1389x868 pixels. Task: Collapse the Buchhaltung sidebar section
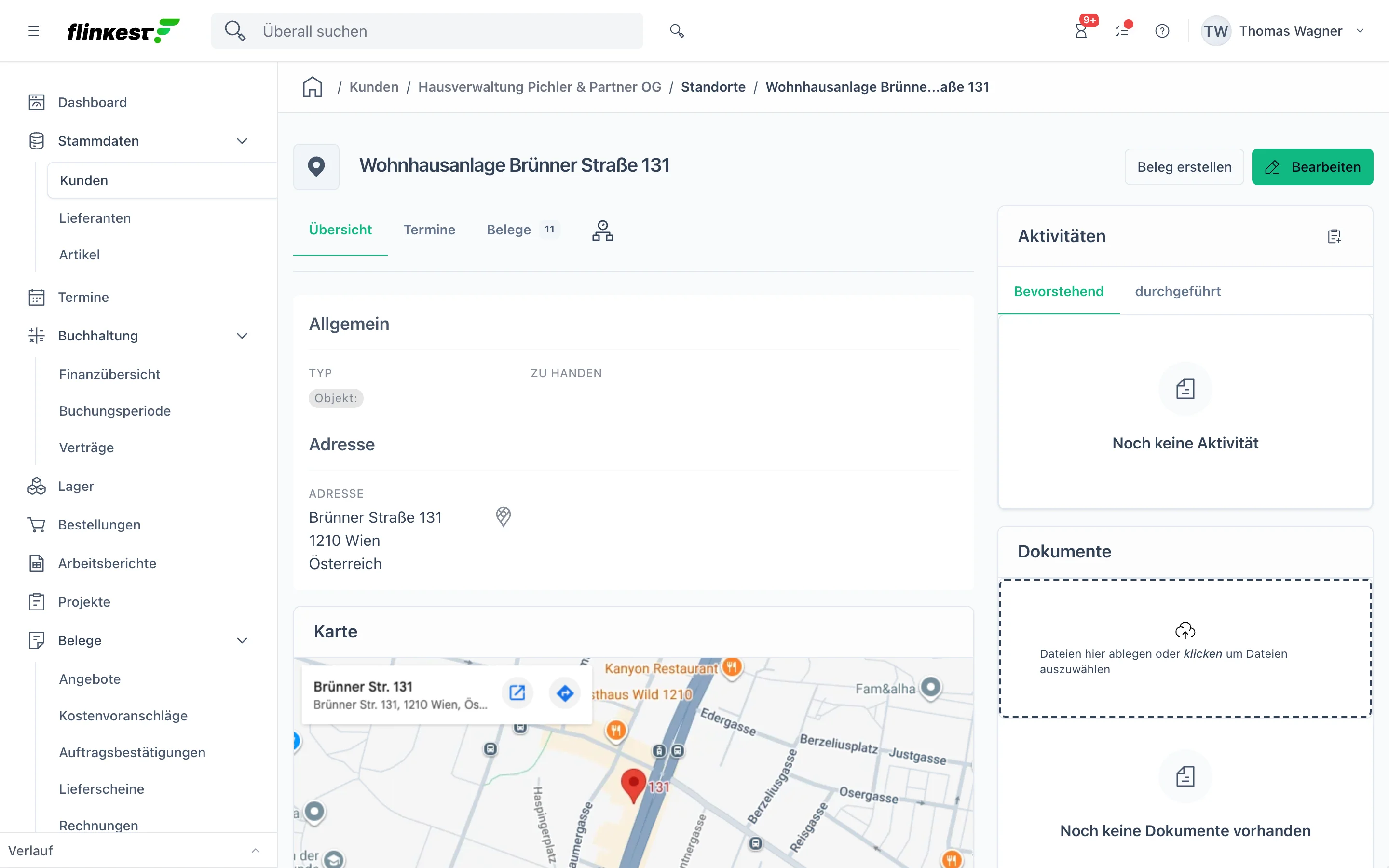242,336
